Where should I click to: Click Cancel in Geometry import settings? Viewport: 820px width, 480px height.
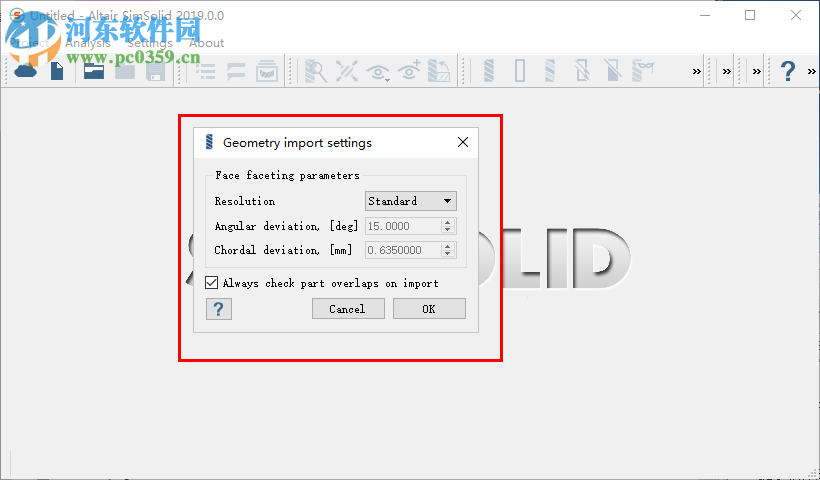(x=348, y=309)
